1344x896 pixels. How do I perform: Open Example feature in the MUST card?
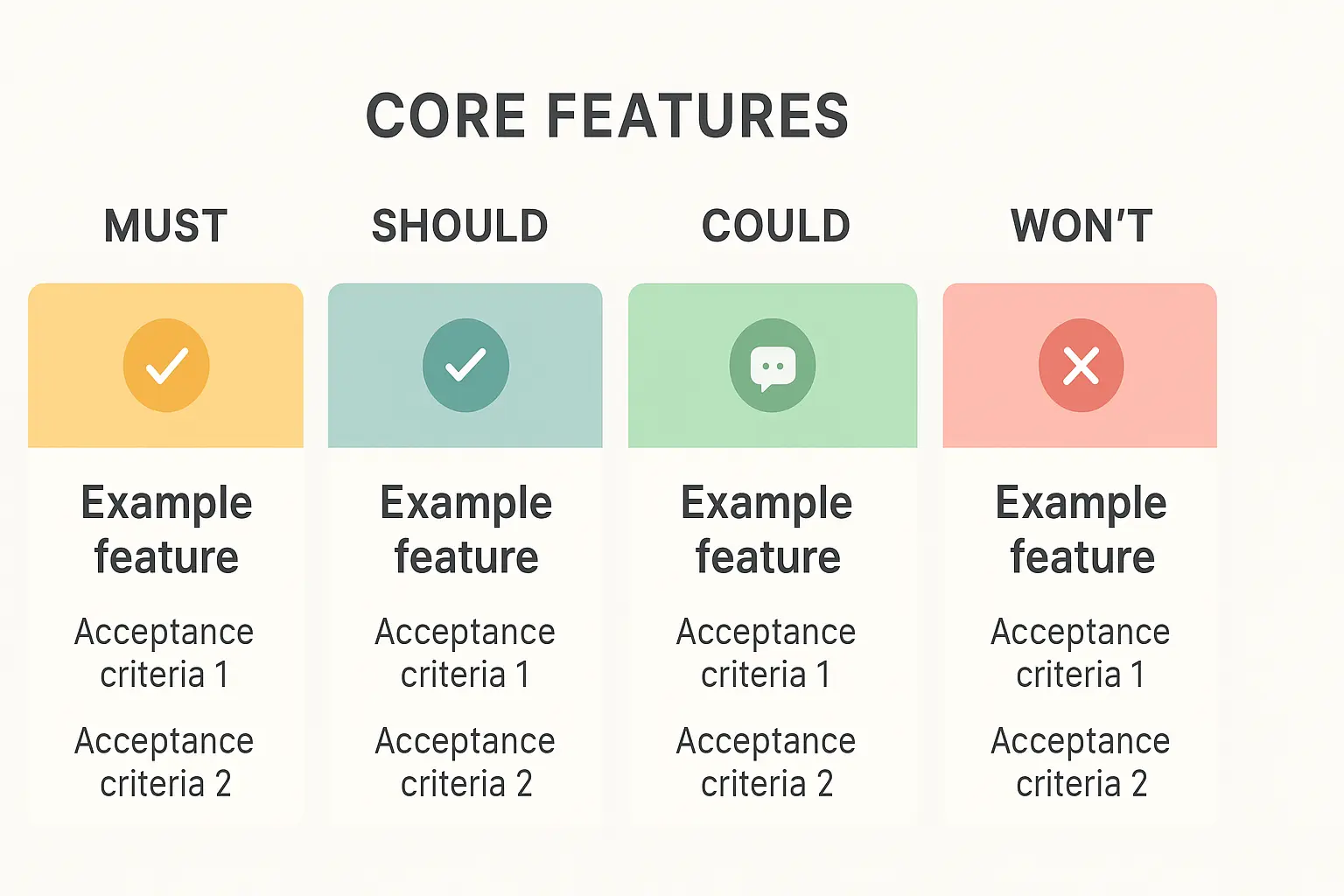166,530
